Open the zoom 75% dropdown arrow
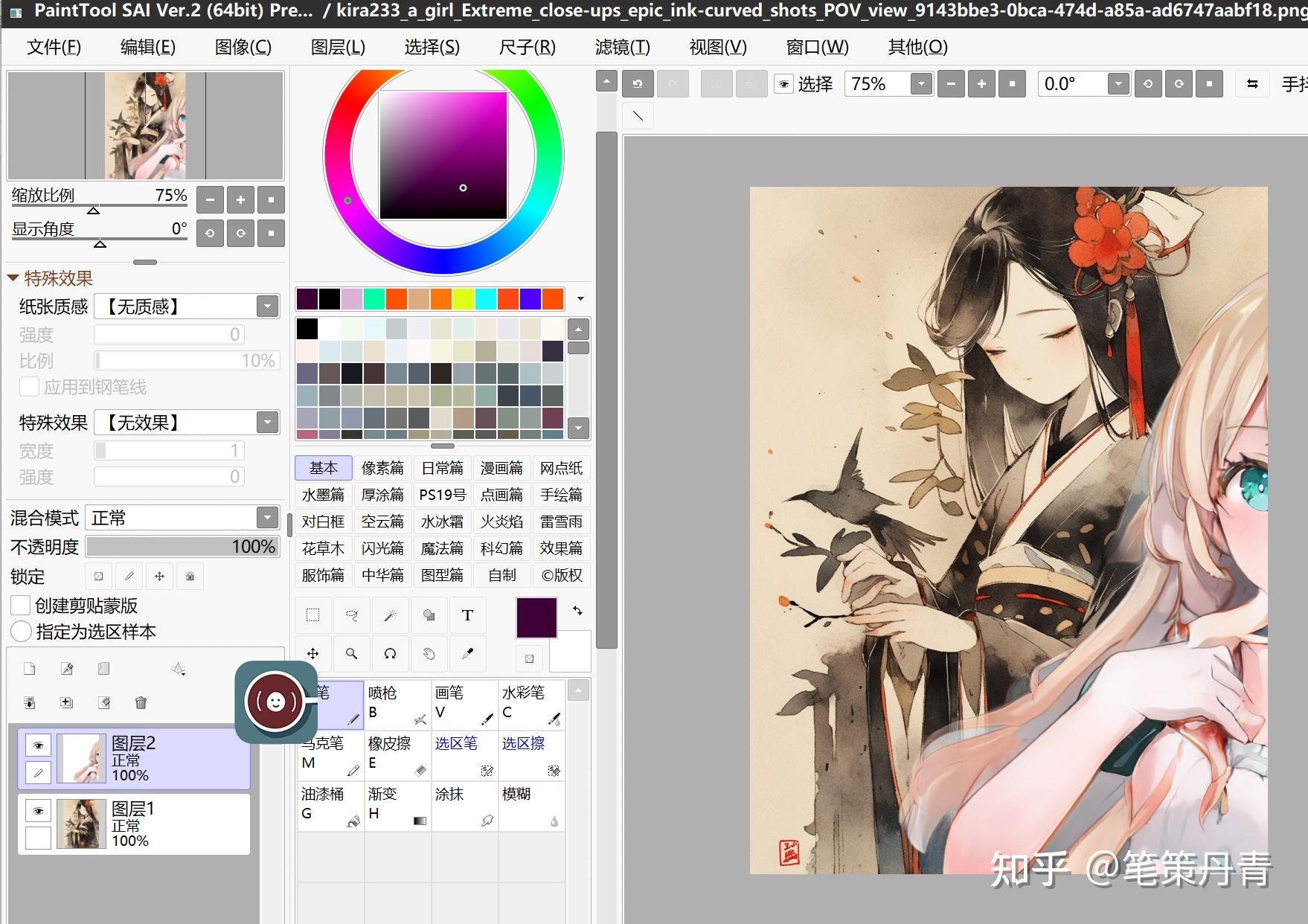The width and height of the screenshot is (1308, 924). coord(921,84)
